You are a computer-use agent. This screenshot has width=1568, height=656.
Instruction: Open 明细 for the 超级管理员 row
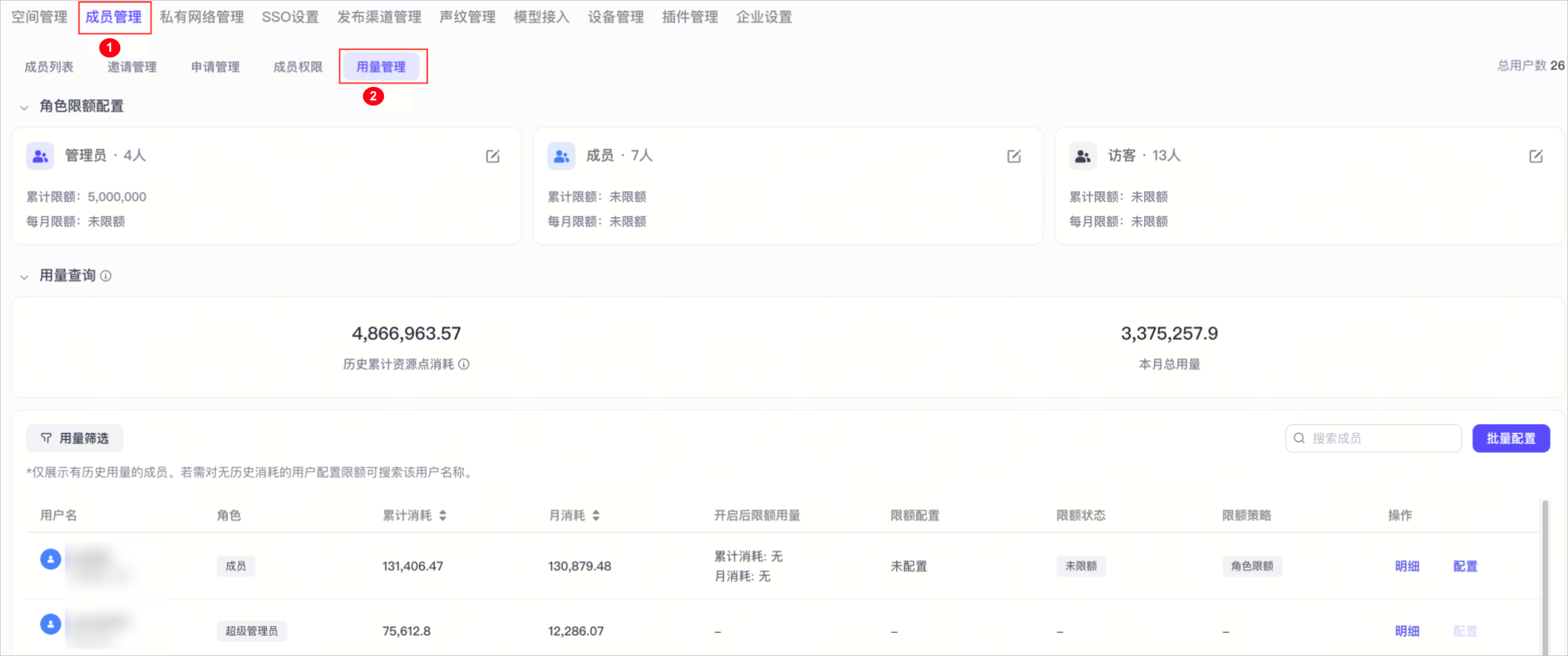1407,631
